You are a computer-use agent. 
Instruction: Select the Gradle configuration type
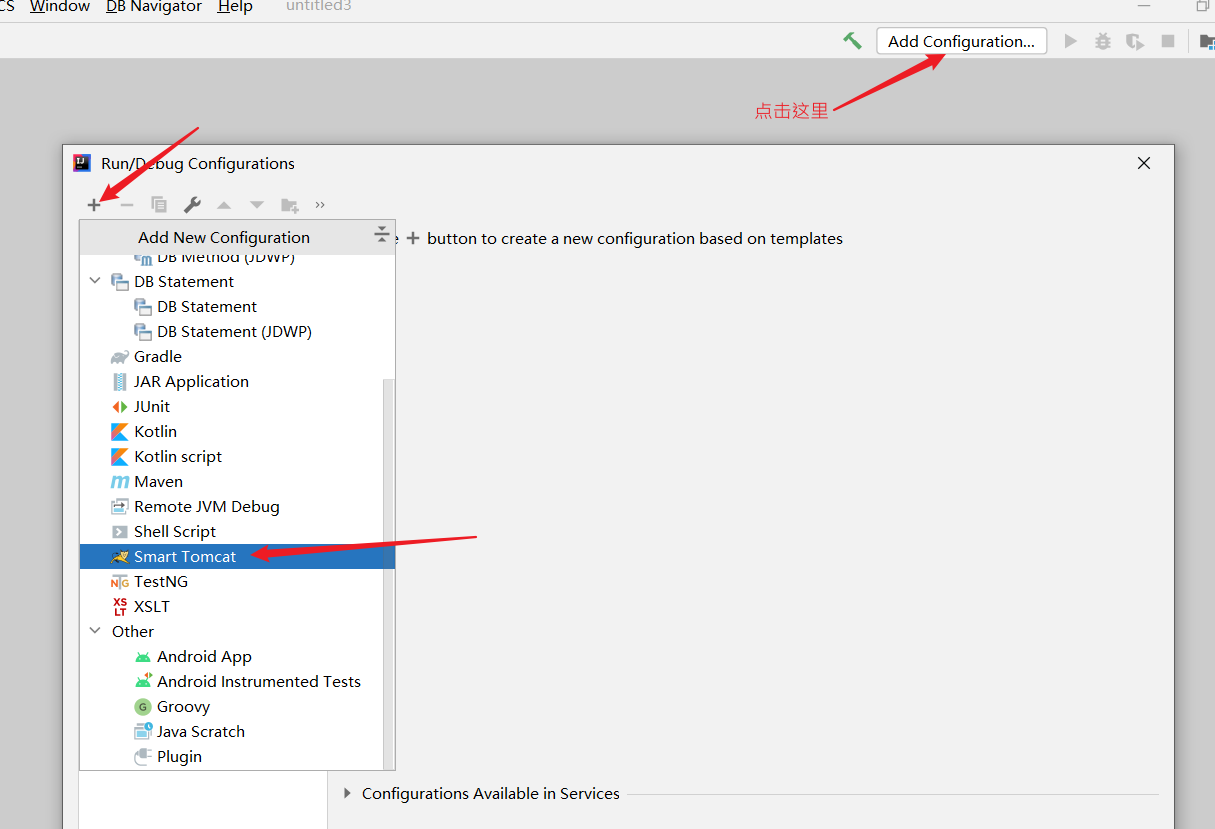click(158, 357)
